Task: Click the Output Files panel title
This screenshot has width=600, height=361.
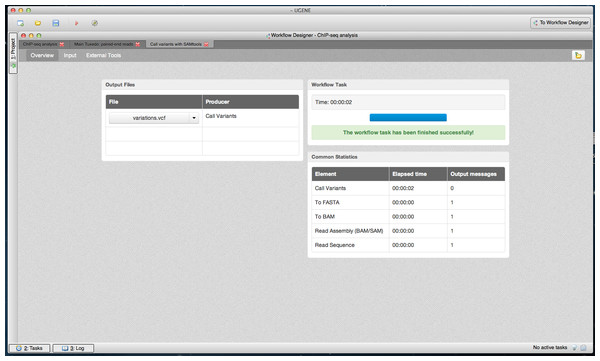Action: tap(120, 85)
